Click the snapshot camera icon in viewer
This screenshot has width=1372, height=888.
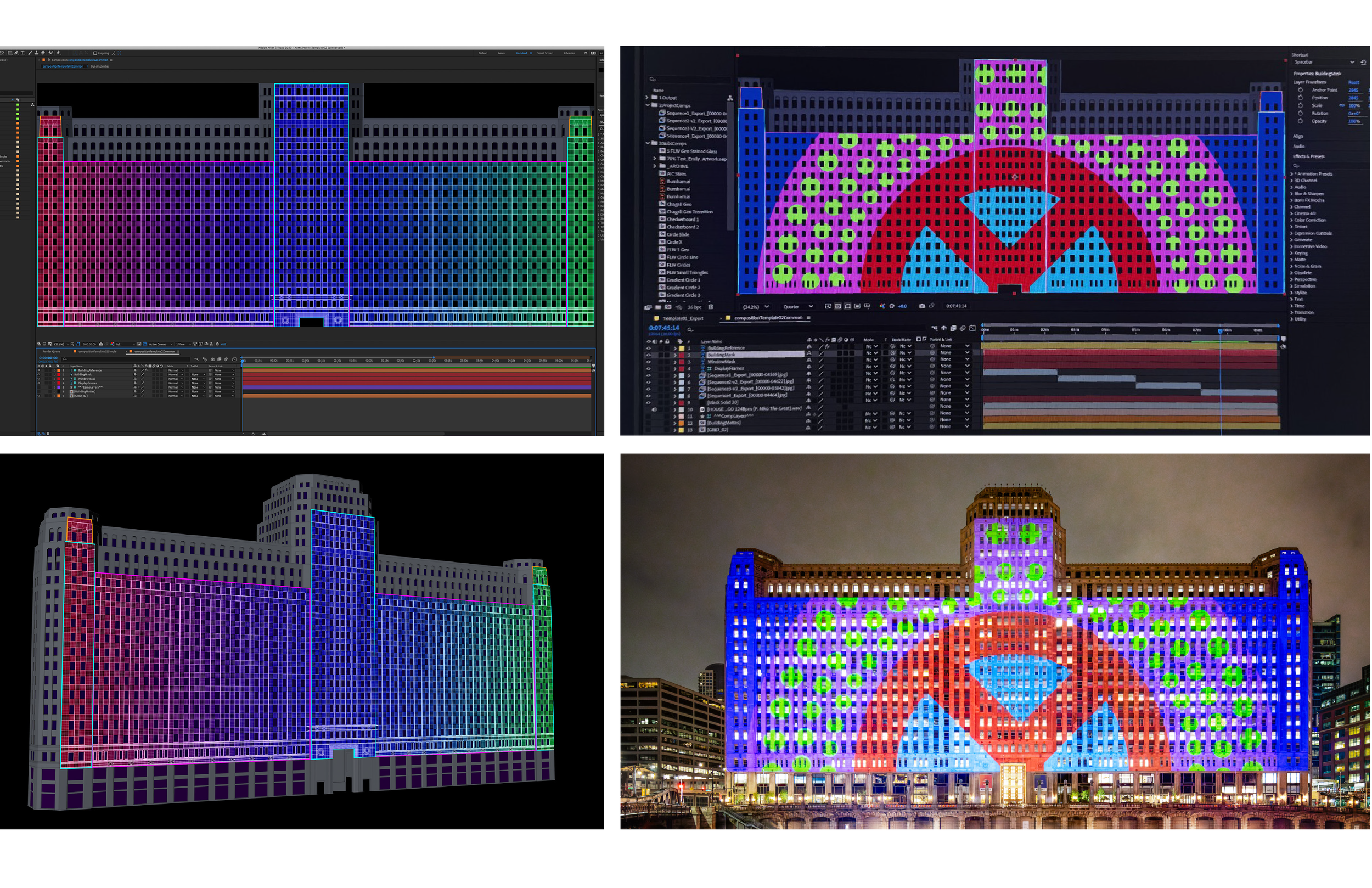[922, 306]
